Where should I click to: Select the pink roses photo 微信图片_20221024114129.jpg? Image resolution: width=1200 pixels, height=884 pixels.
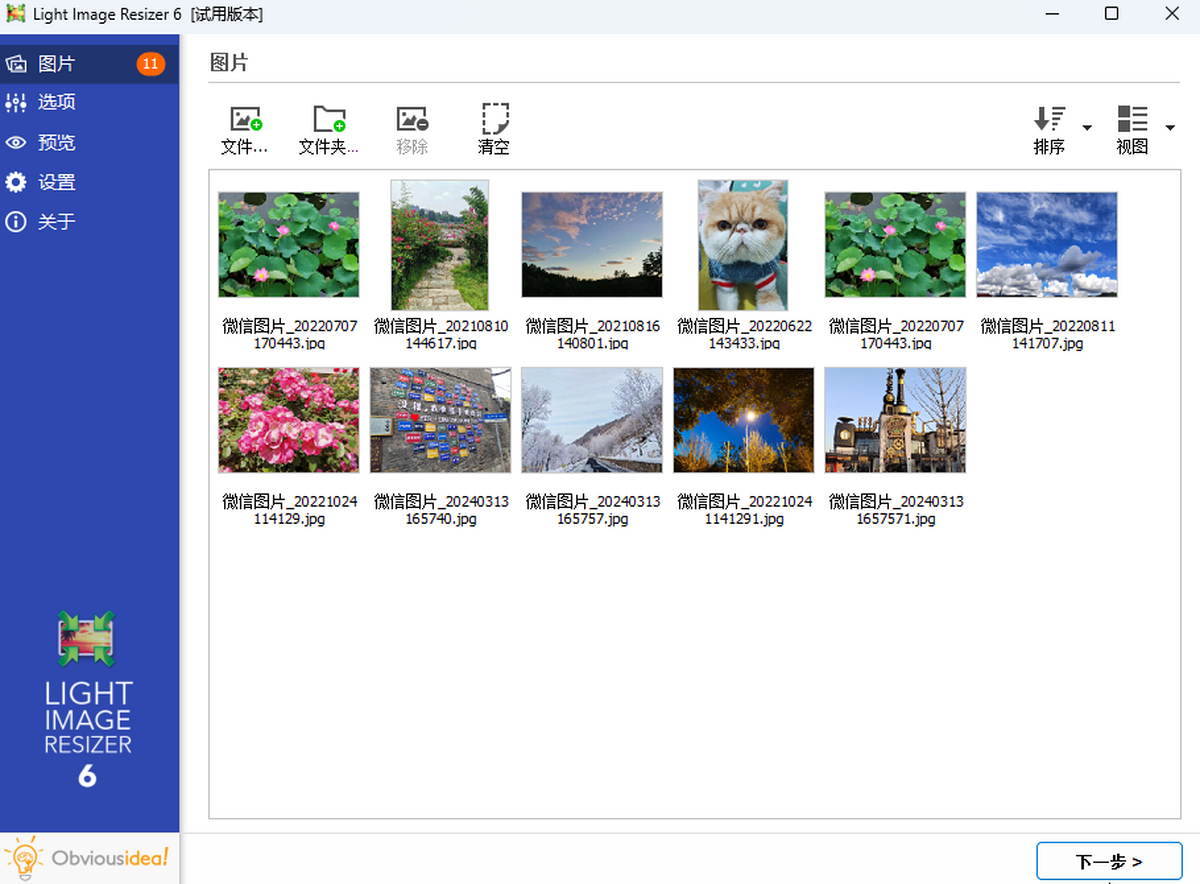289,420
